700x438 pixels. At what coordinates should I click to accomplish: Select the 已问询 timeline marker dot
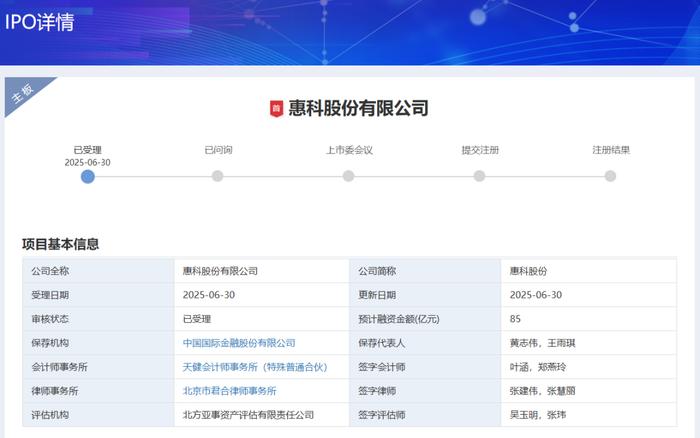(x=217, y=176)
